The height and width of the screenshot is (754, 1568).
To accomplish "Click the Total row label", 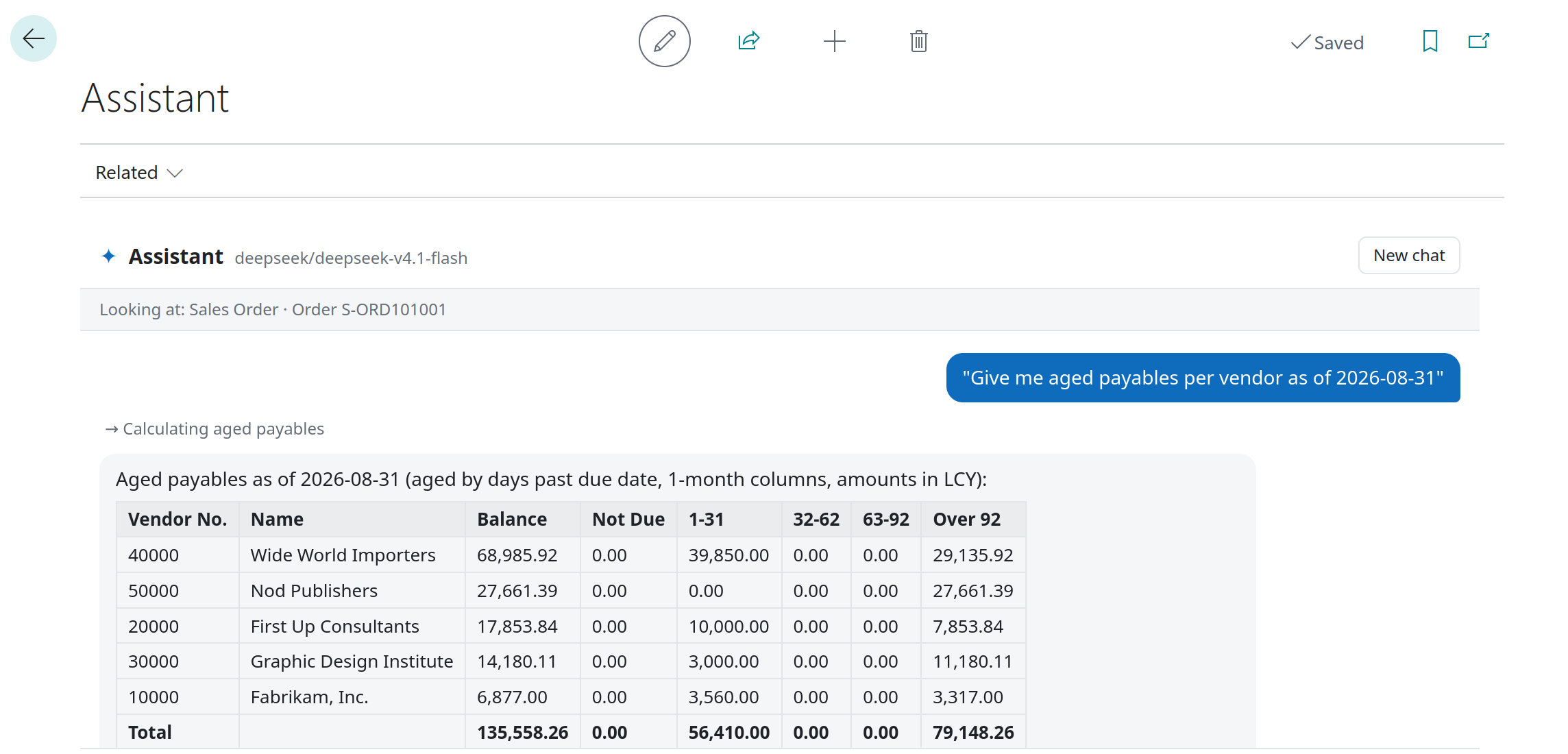I will [149, 732].
